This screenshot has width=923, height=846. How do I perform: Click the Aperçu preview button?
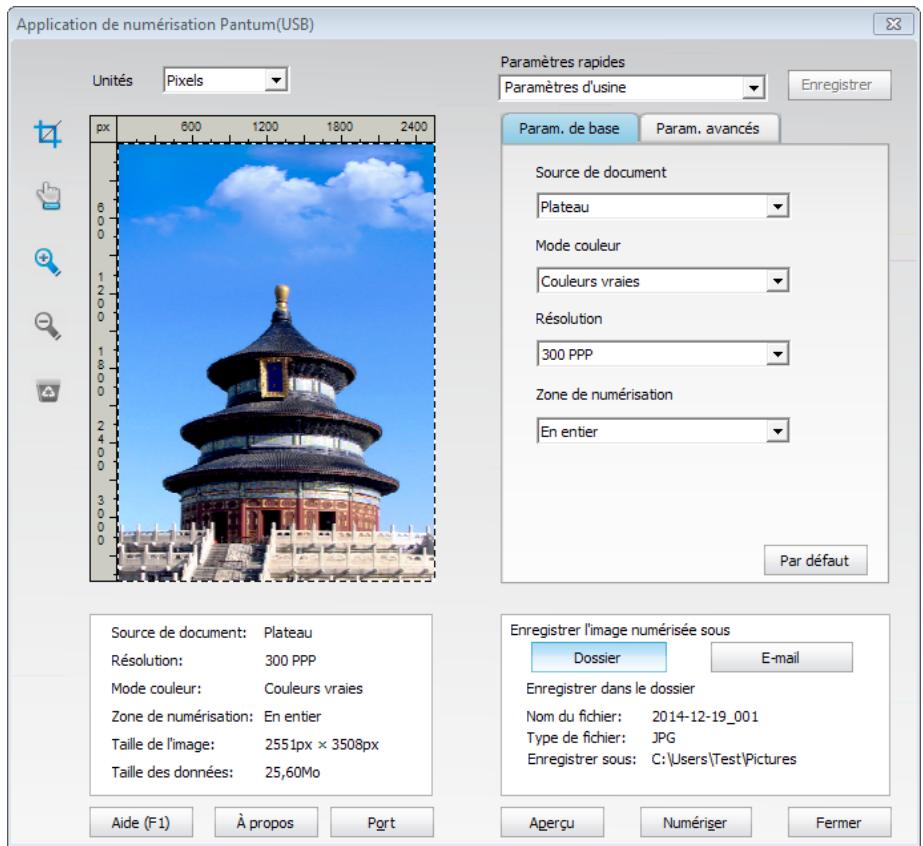[x=545, y=822]
